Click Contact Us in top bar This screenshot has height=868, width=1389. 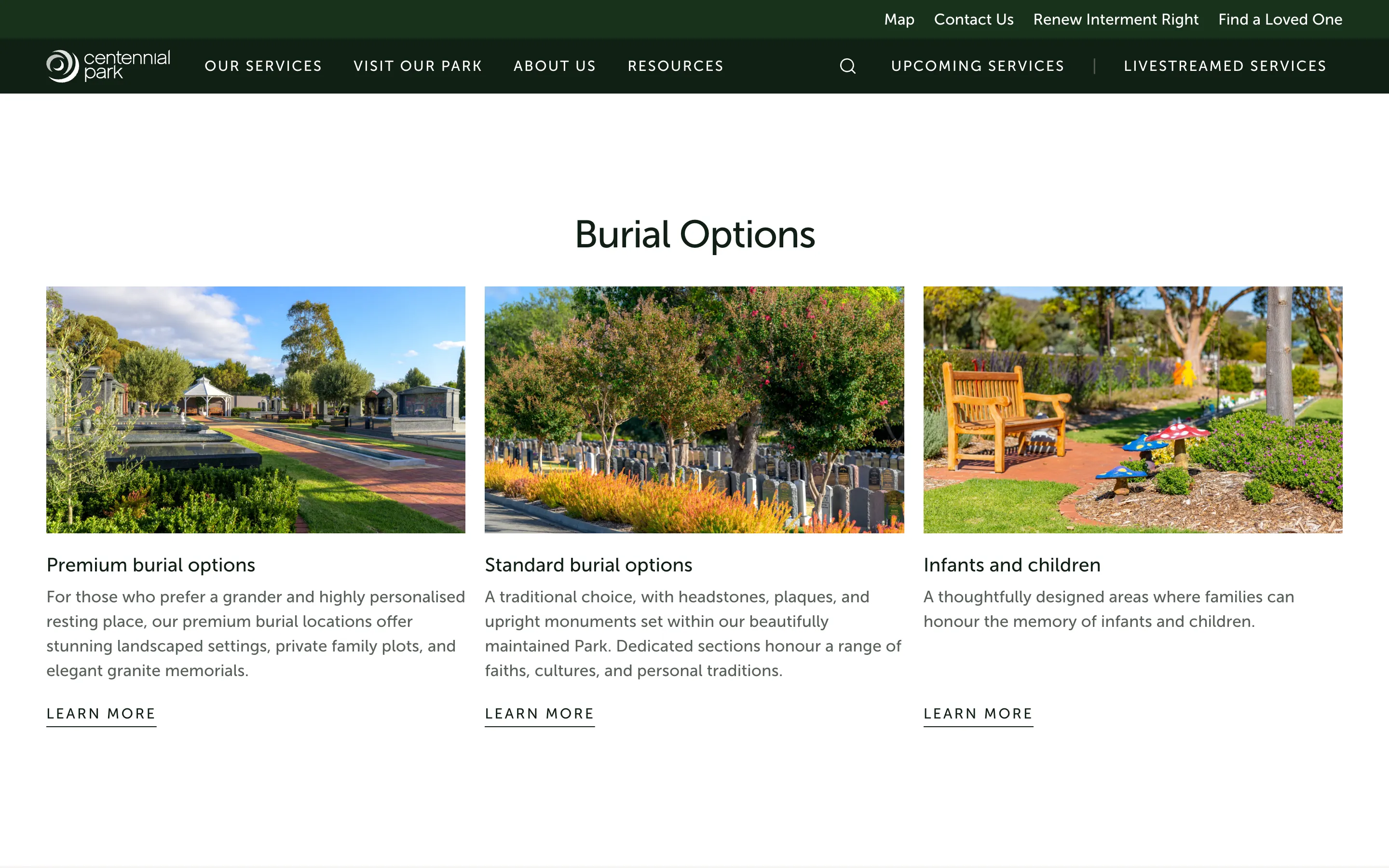973,19
